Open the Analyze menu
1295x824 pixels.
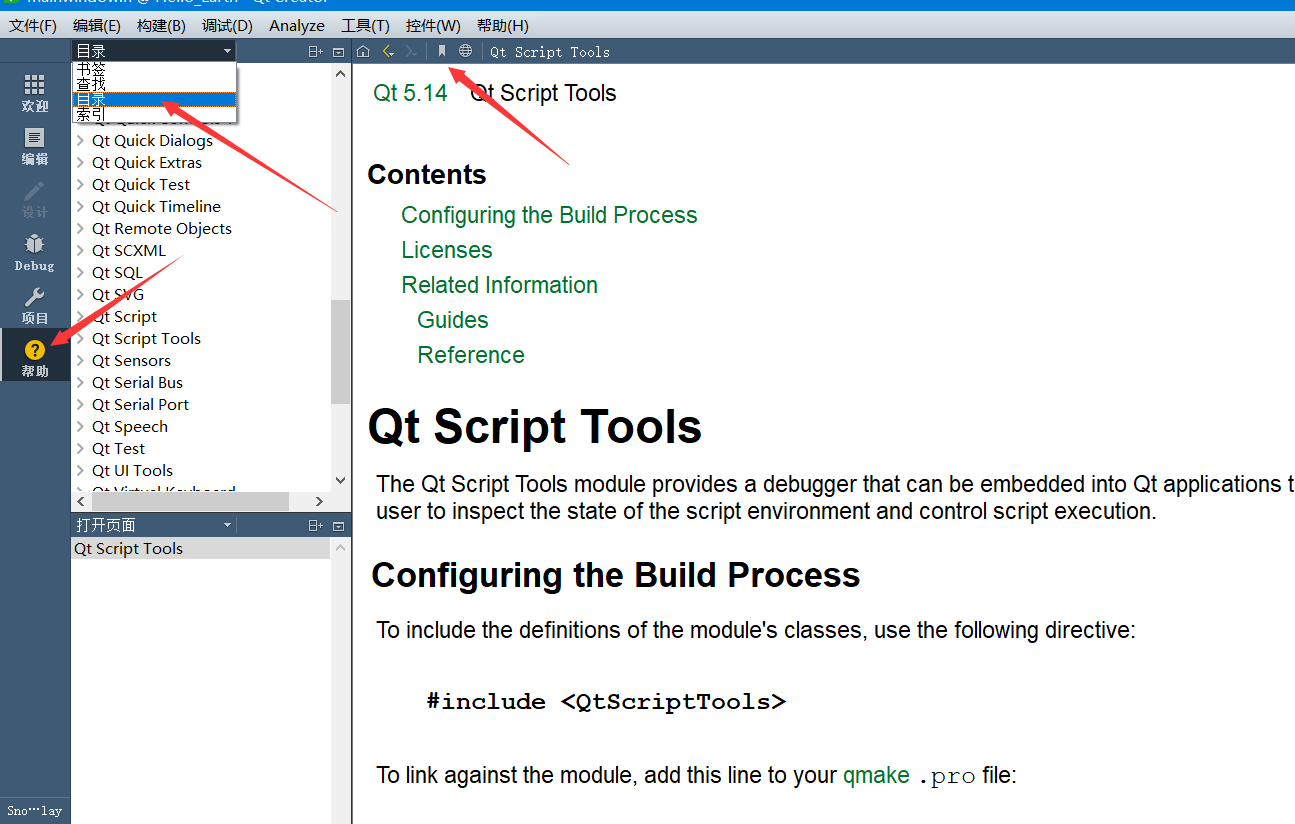pyautogui.click(x=297, y=25)
